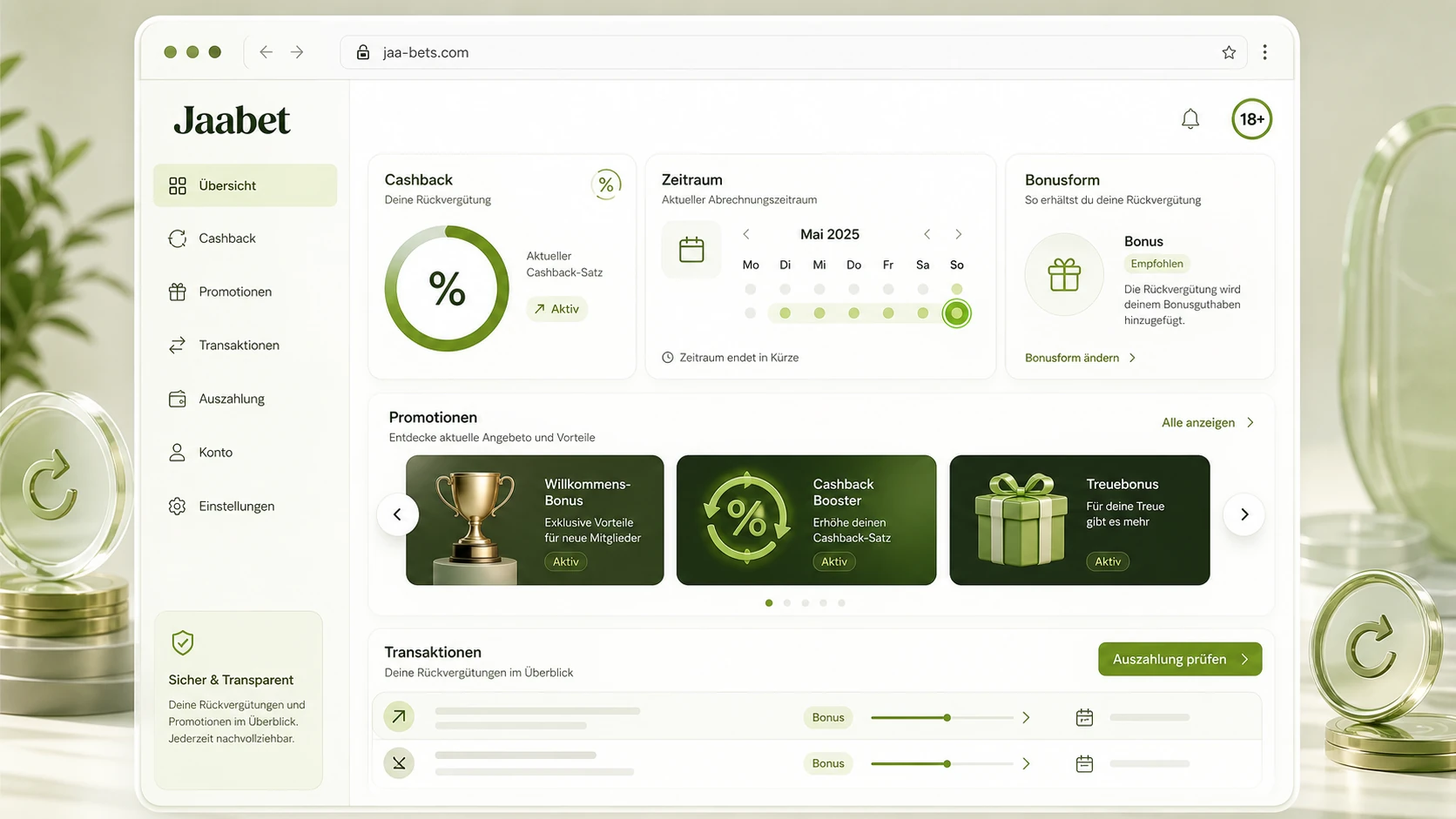
Task: Go forward with the browser forward arrow
Action: point(297,52)
